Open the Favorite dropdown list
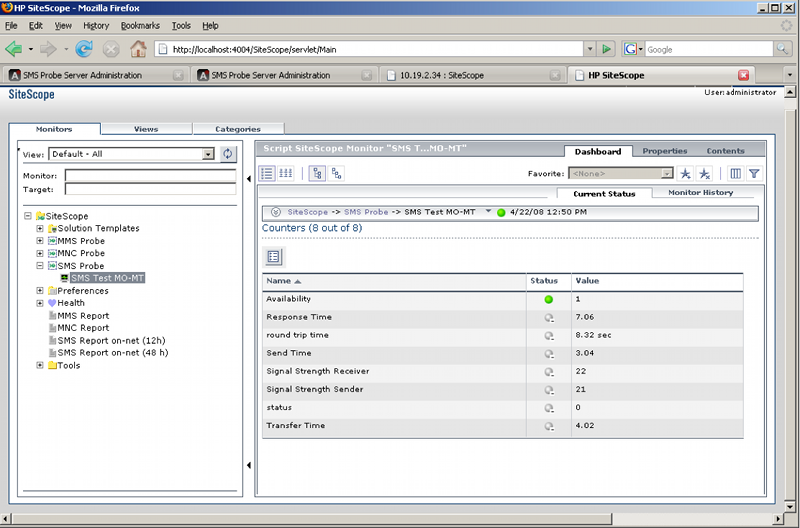The width and height of the screenshot is (800, 528). pos(667,173)
